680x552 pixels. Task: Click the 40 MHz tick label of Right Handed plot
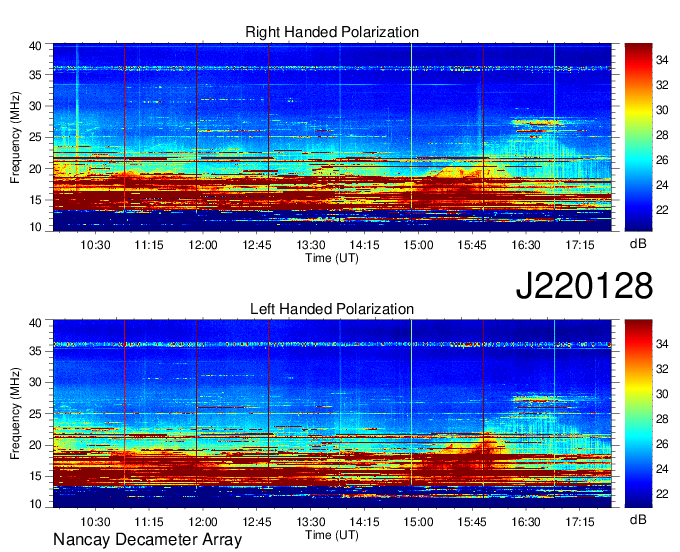coord(35,46)
